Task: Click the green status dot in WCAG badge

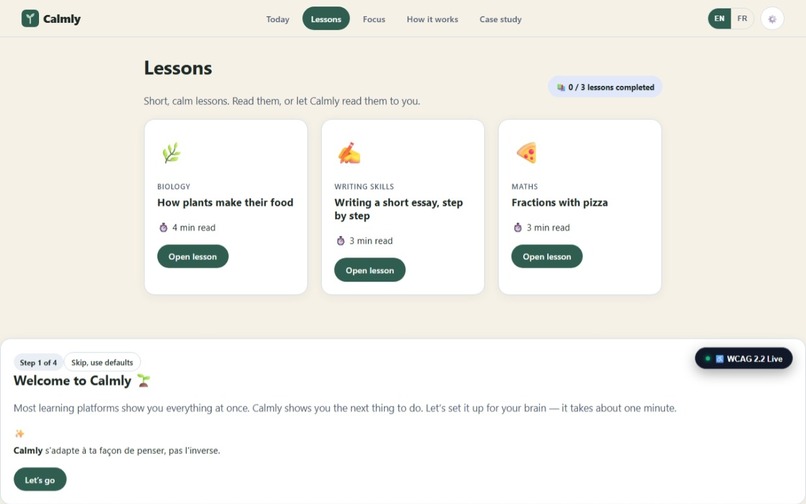Action: tap(707, 358)
